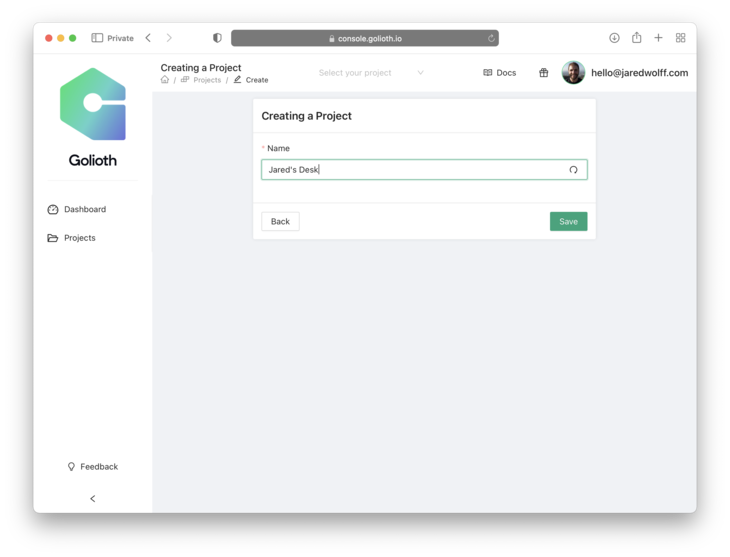Click the console.golioth.io address bar

(x=365, y=38)
